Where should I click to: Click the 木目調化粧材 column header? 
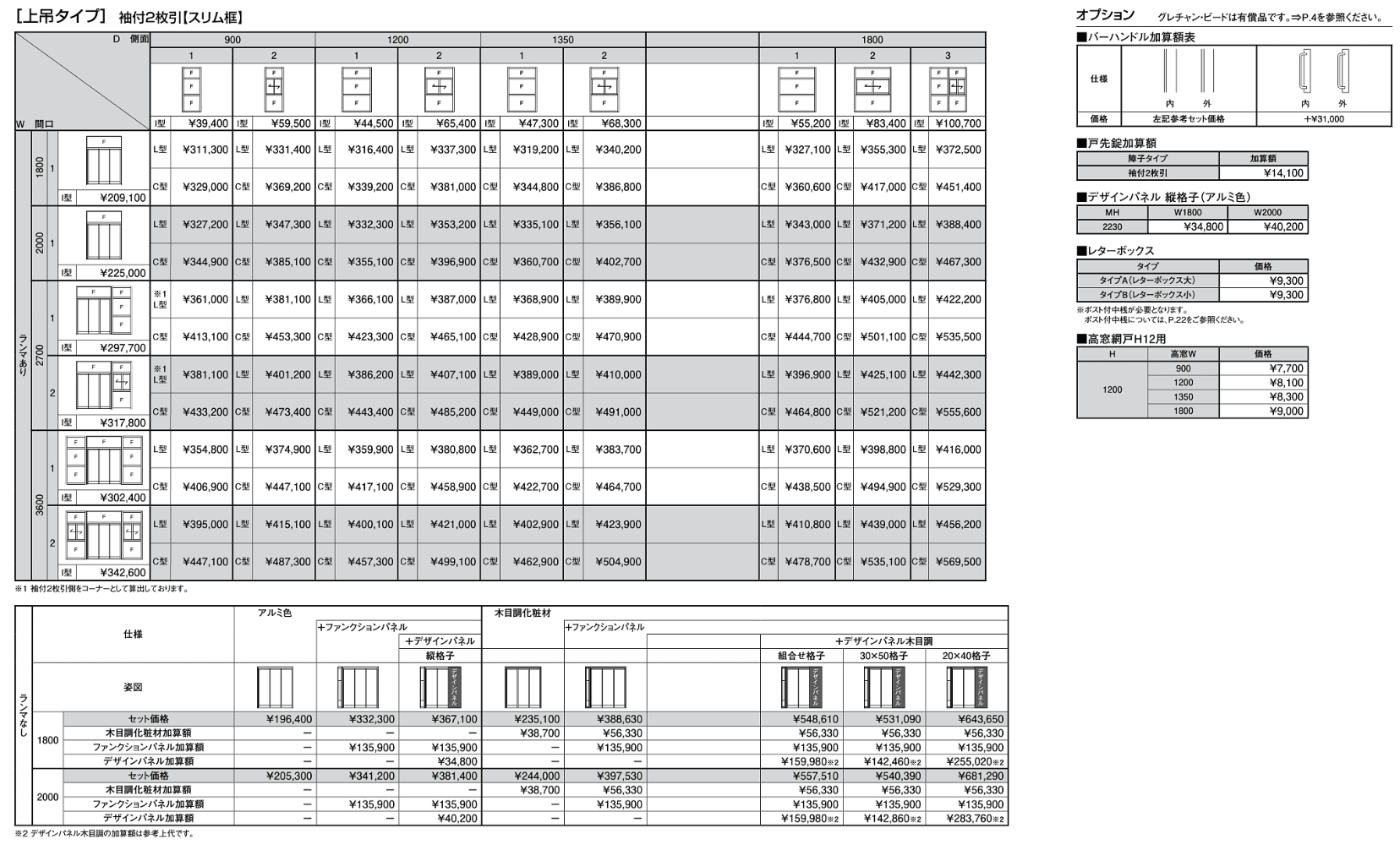point(523,613)
